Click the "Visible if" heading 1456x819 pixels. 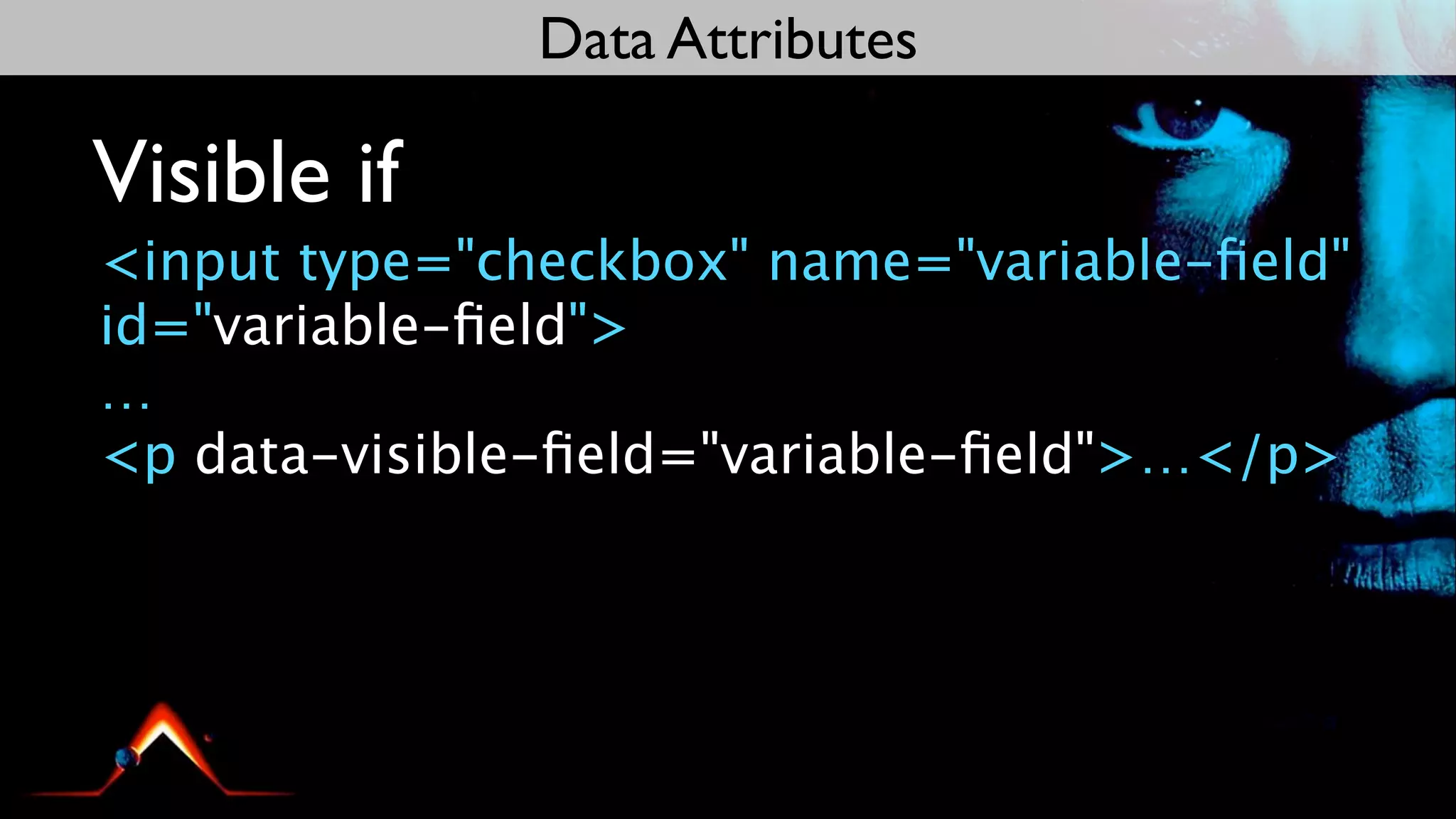(x=247, y=172)
